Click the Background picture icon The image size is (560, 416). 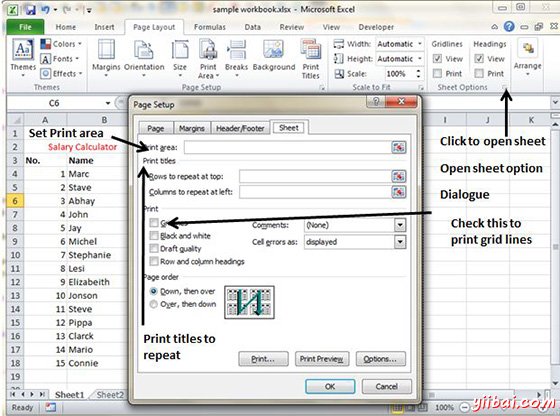(x=274, y=49)
